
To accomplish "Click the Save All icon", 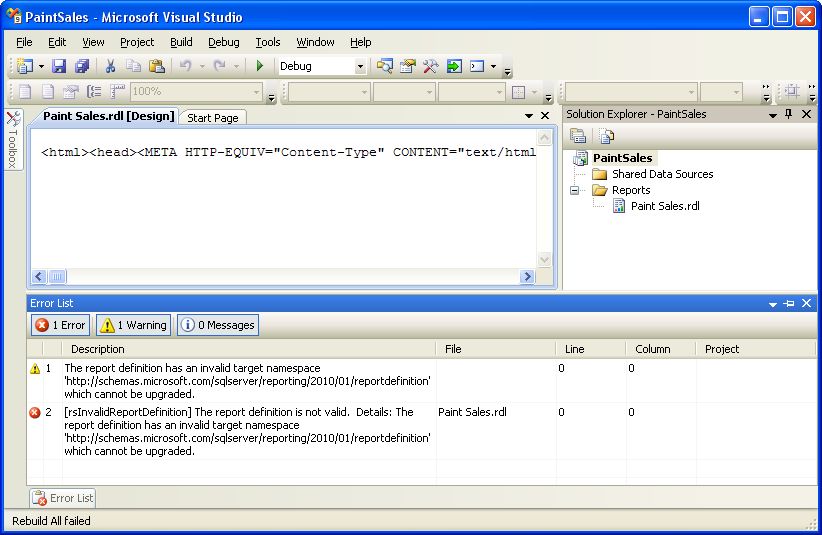I will (82, 66).
